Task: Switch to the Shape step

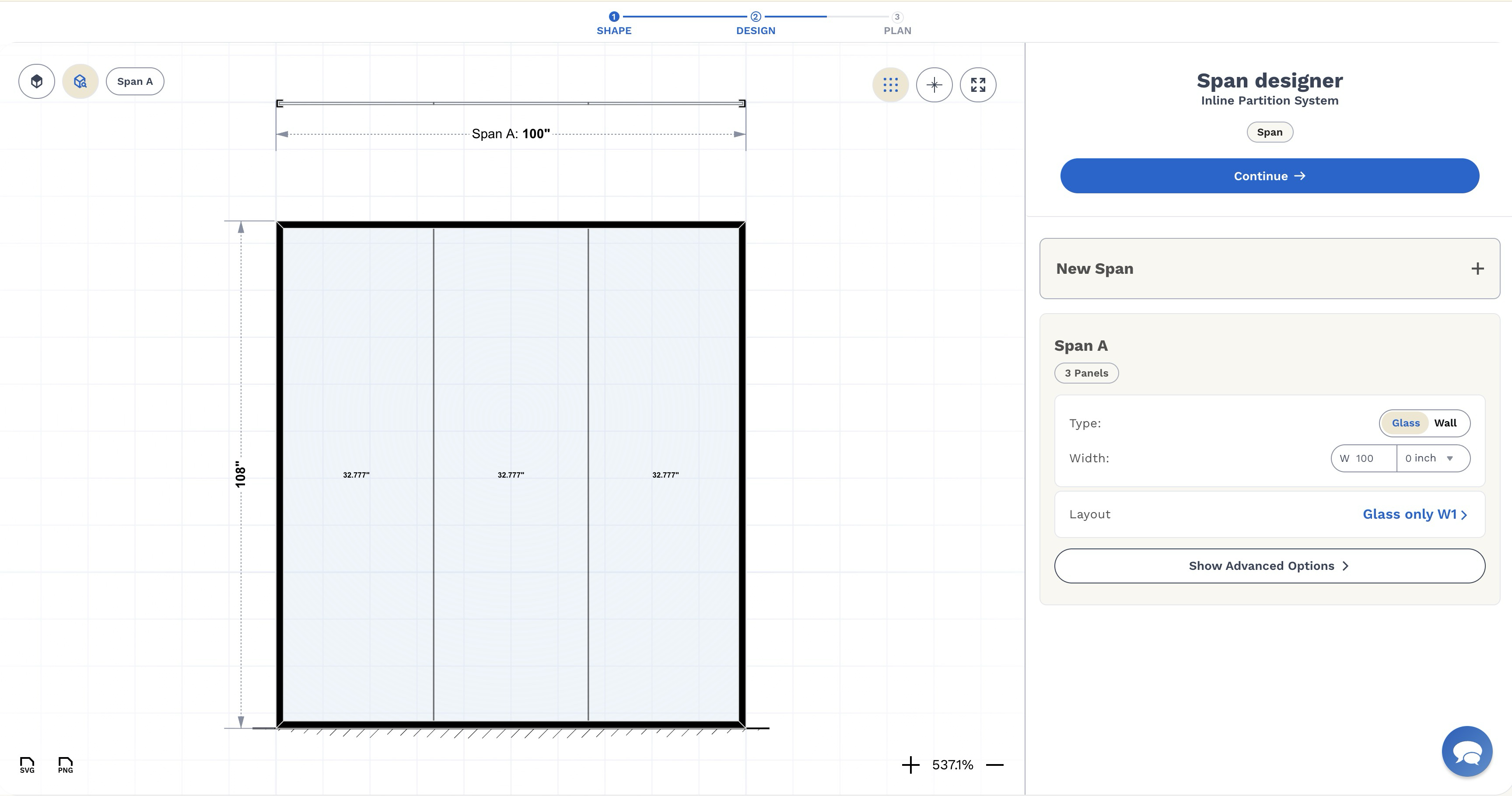Action: coord(613,24)
